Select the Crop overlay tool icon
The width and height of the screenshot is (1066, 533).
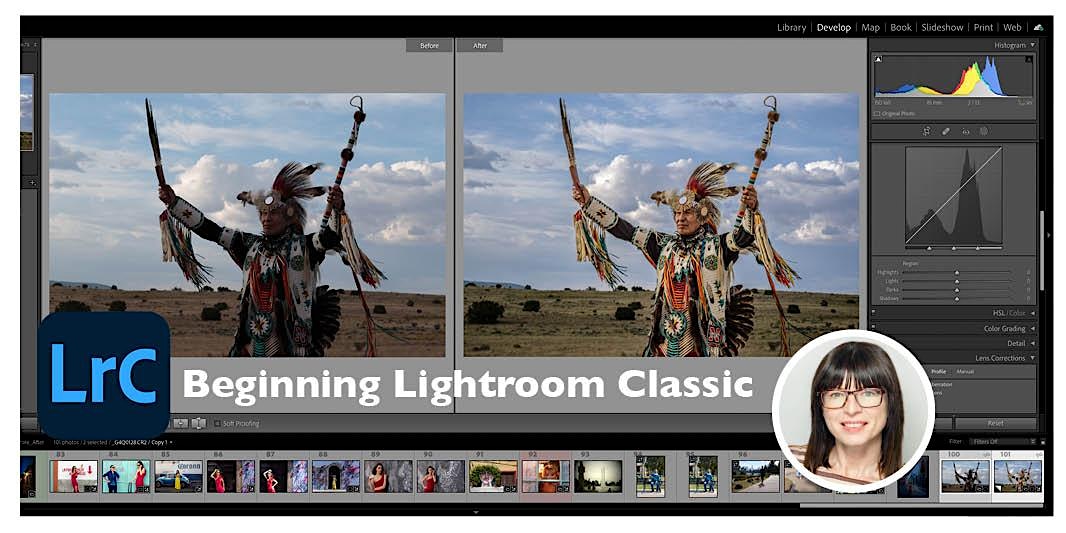pos(927,131)
